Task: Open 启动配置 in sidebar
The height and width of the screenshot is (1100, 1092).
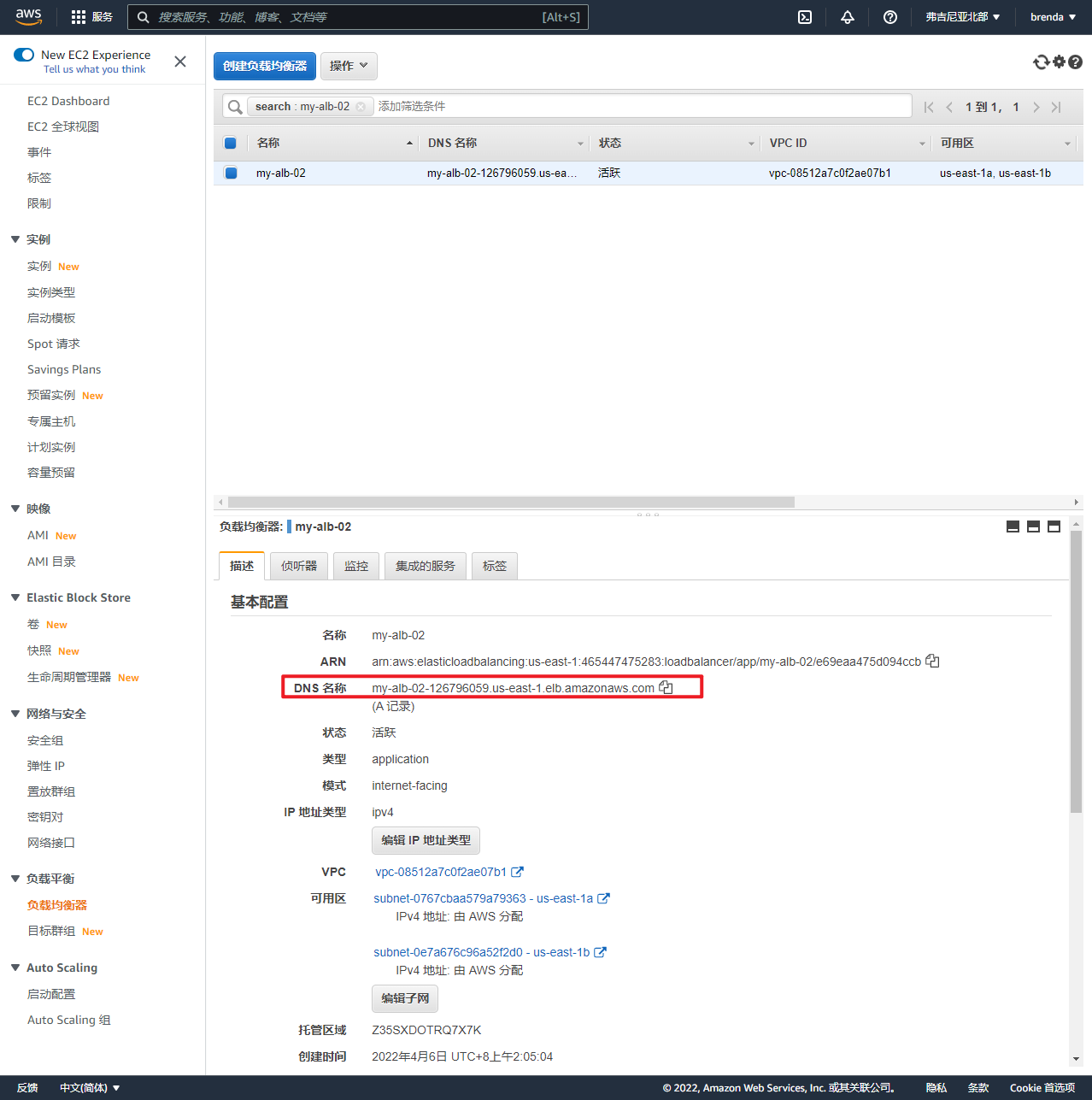Action: point(51,994)
